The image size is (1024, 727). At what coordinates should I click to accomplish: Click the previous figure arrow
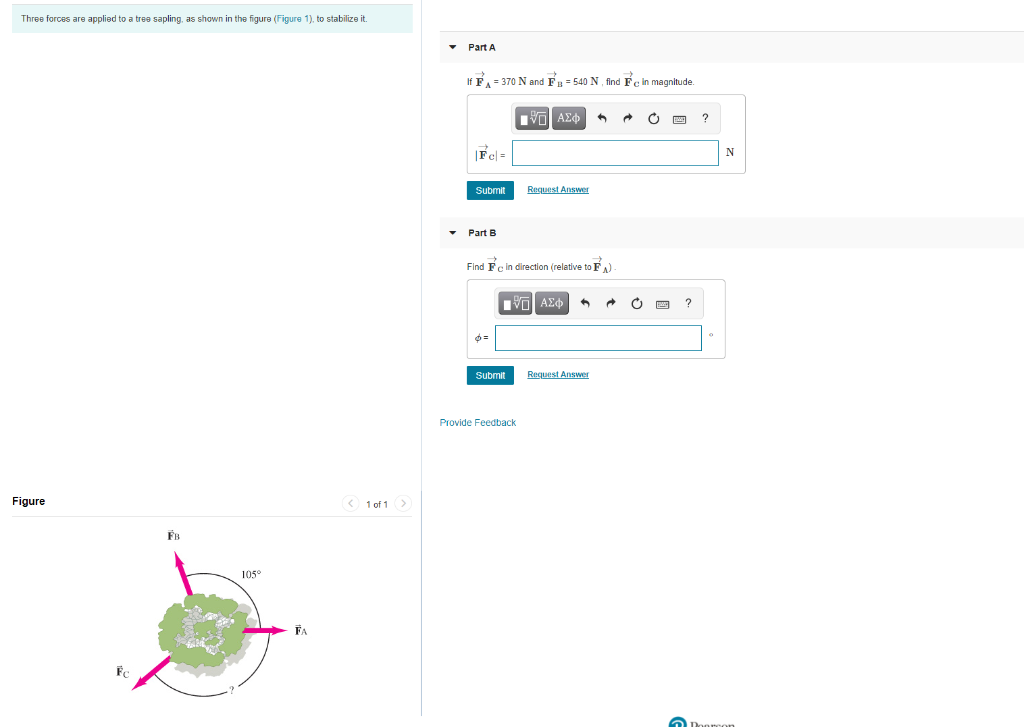click(x=350, y=504)
